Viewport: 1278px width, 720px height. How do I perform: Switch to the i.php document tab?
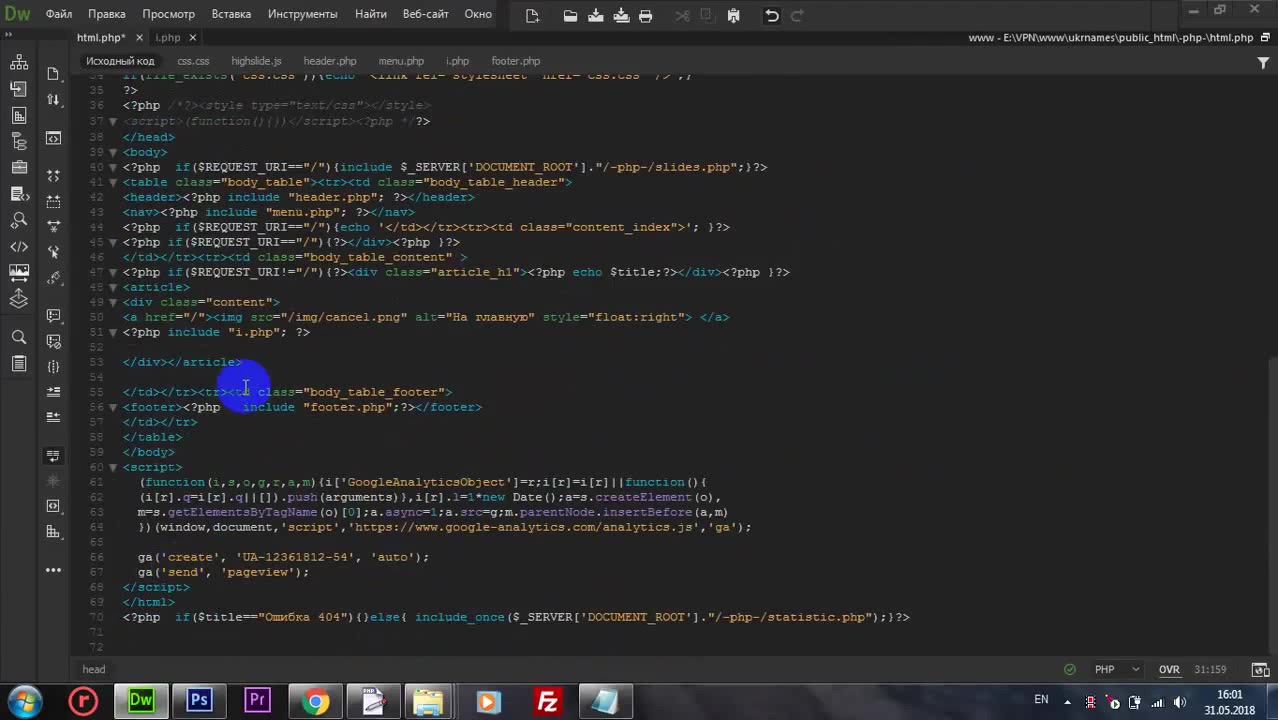pos(168,38)
